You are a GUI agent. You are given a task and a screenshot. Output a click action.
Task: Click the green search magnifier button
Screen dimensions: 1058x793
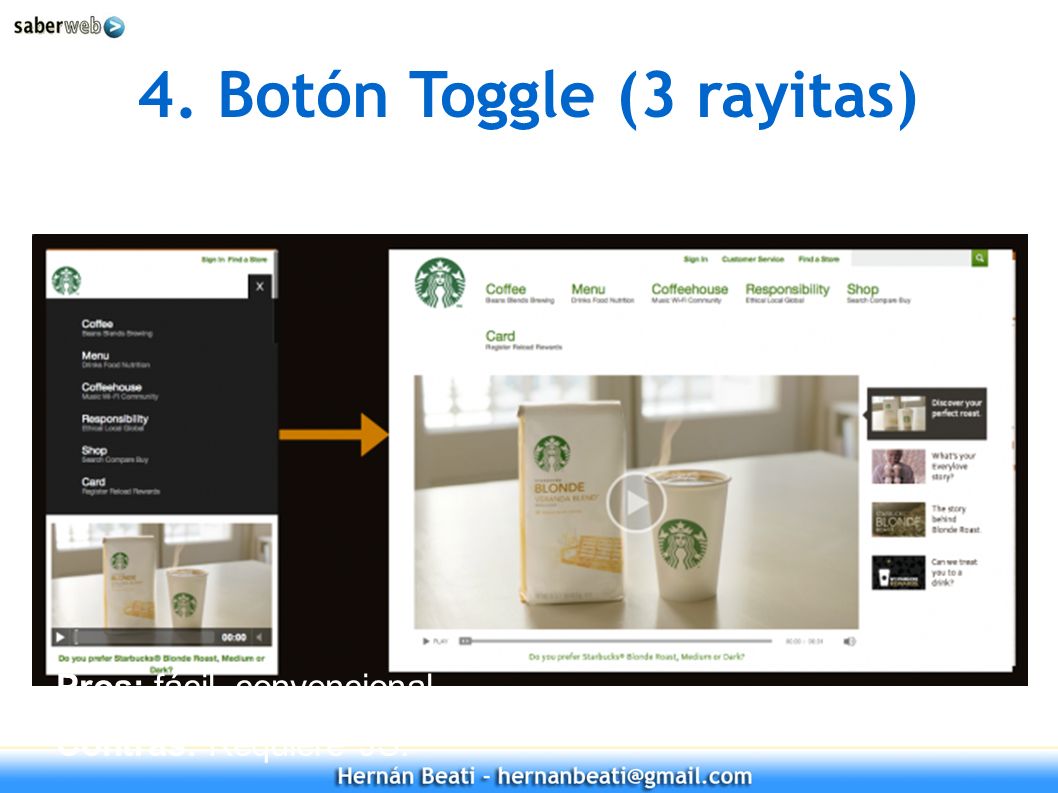980,258
